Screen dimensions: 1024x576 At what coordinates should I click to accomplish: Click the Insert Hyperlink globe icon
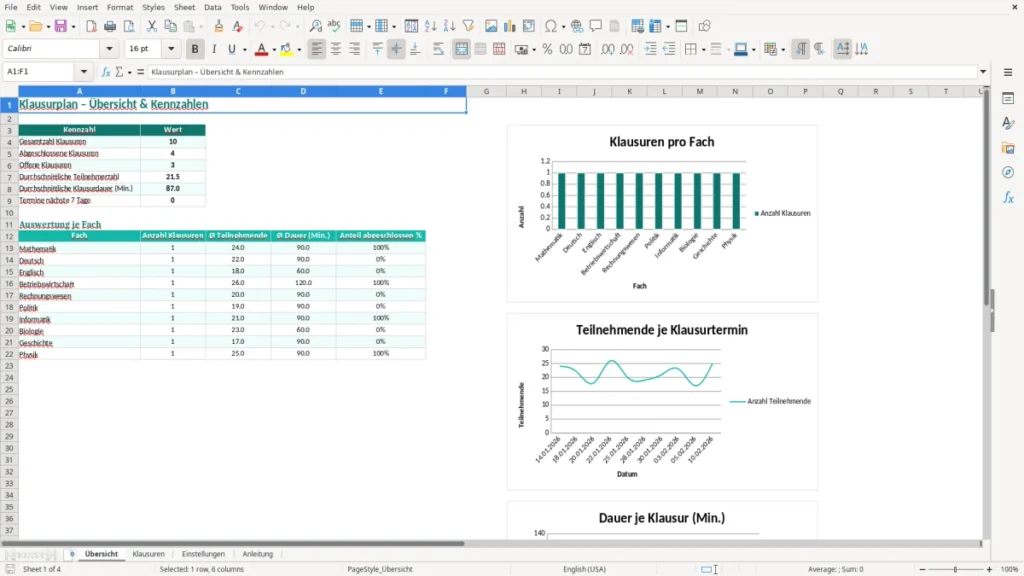pyautogui.click(x=577, y=26)
